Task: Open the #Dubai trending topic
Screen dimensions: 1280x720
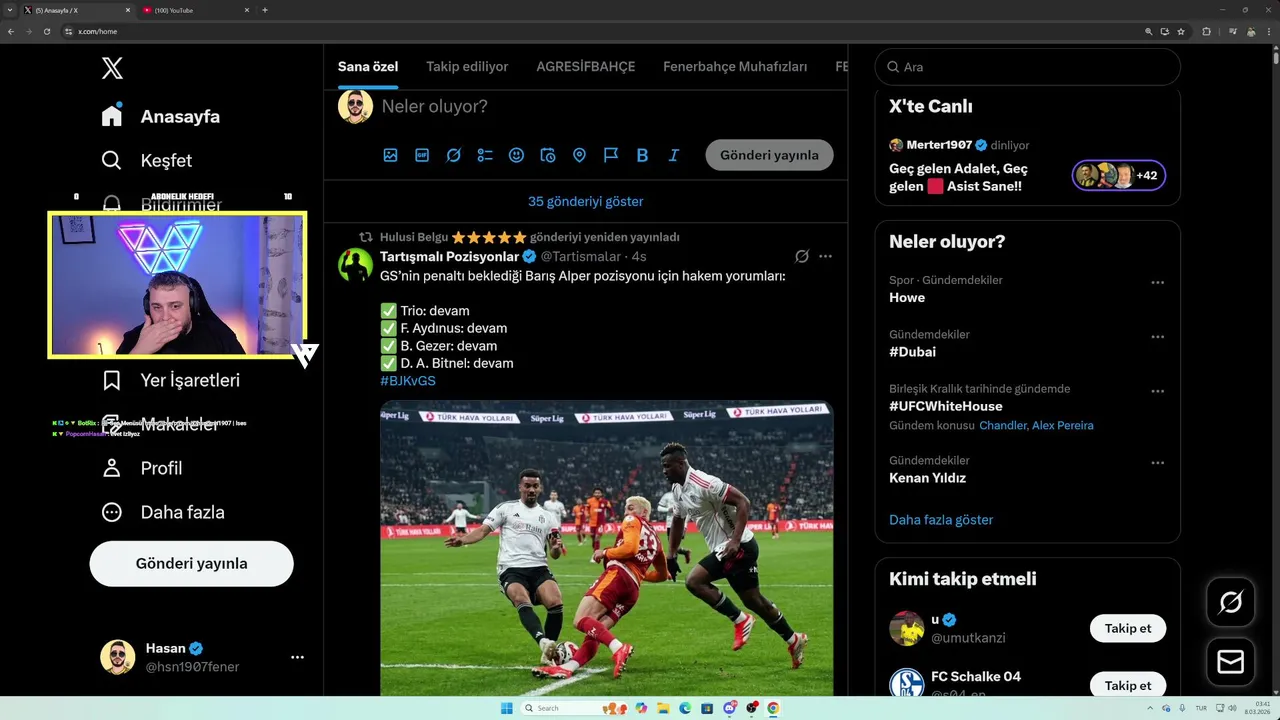Action: (912, 352)
